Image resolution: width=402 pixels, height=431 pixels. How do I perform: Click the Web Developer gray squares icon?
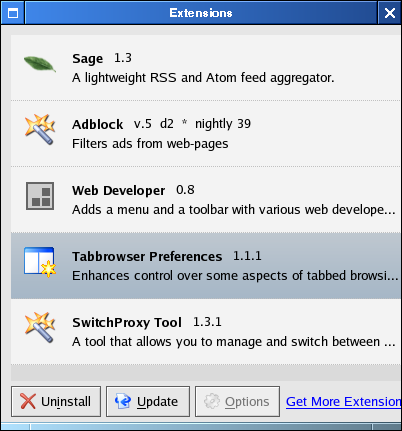click(40, 196)
